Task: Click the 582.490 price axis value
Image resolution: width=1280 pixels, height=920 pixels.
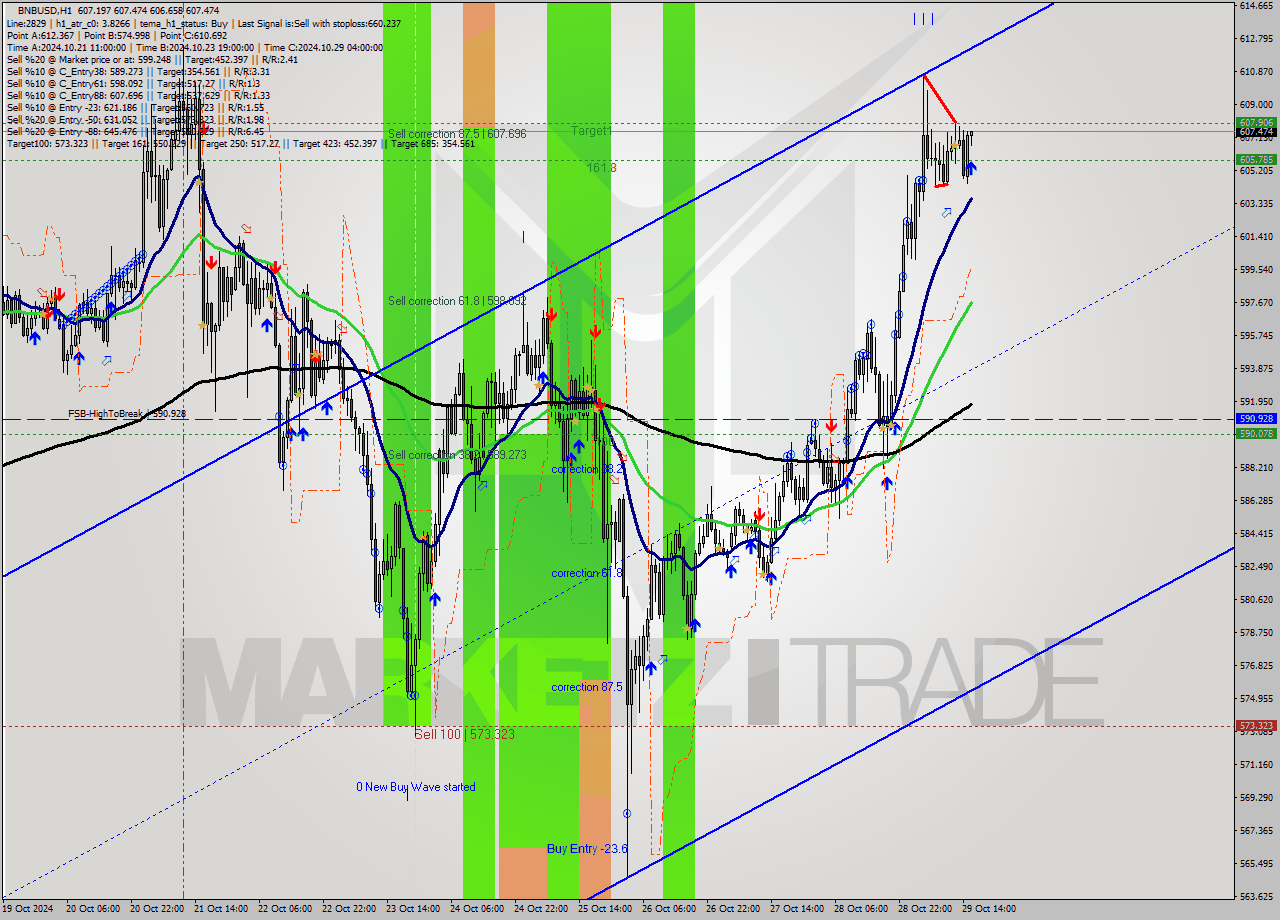Action: click(x=1256, y=567)
